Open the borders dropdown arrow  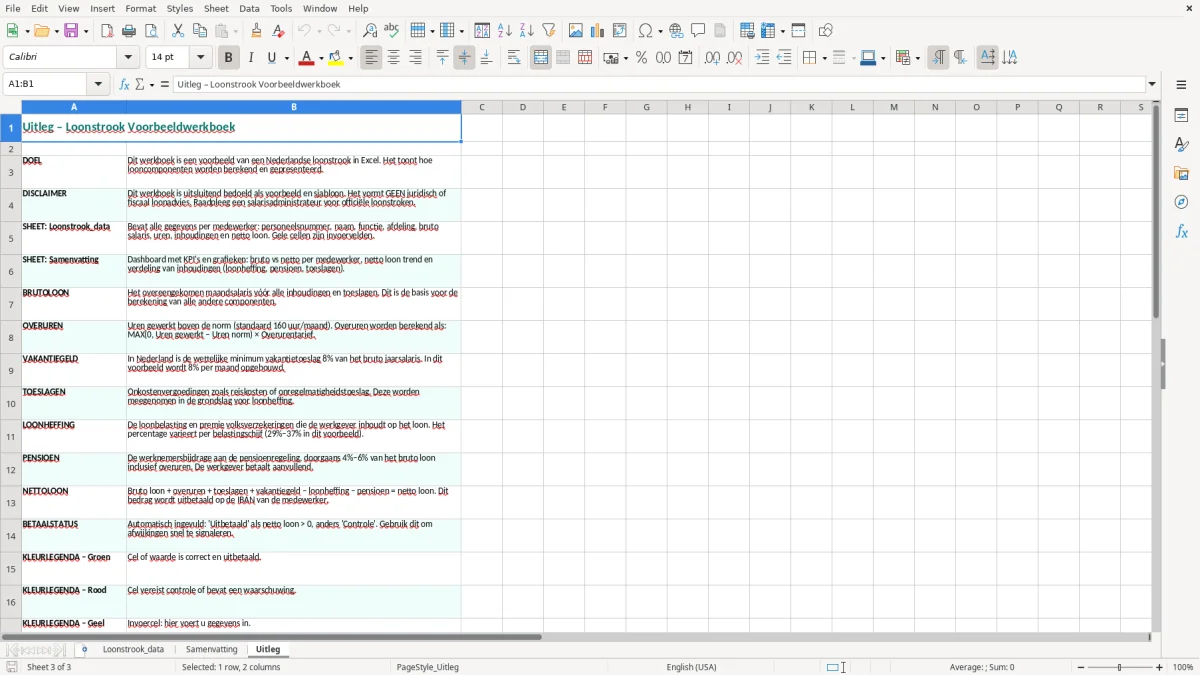(x=823, y=58)
